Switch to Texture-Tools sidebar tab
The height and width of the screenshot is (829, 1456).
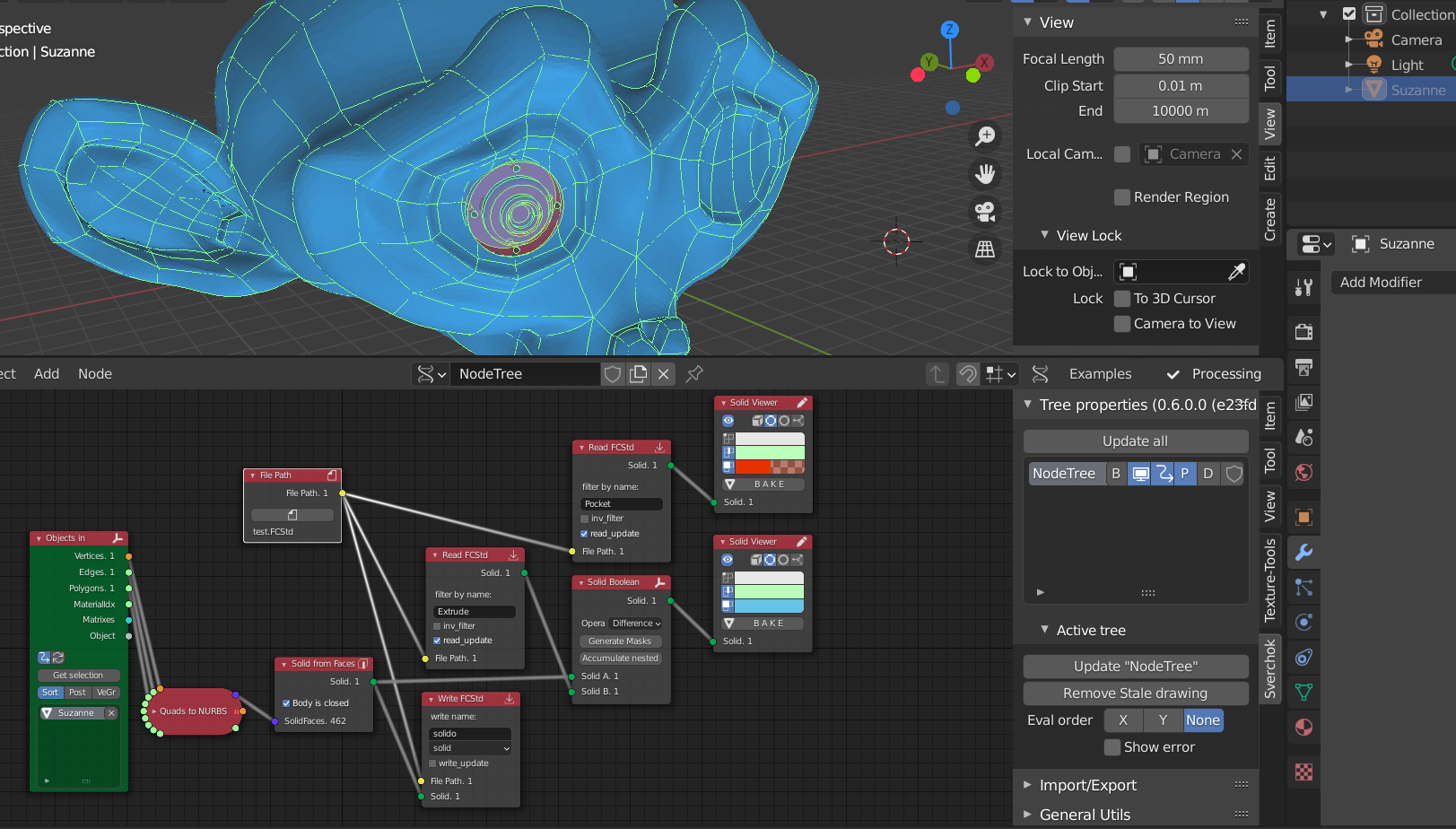(1270, 580)
